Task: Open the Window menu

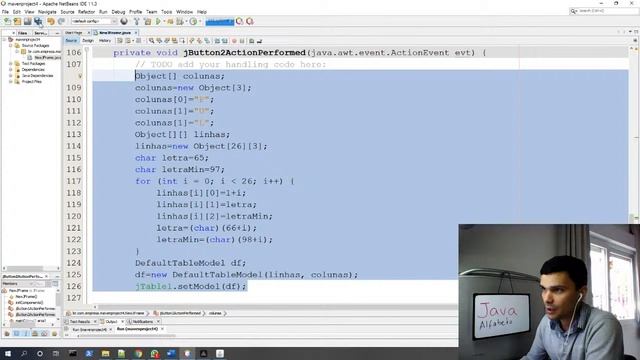Action: pyautogui.click(x=184, y=12)
